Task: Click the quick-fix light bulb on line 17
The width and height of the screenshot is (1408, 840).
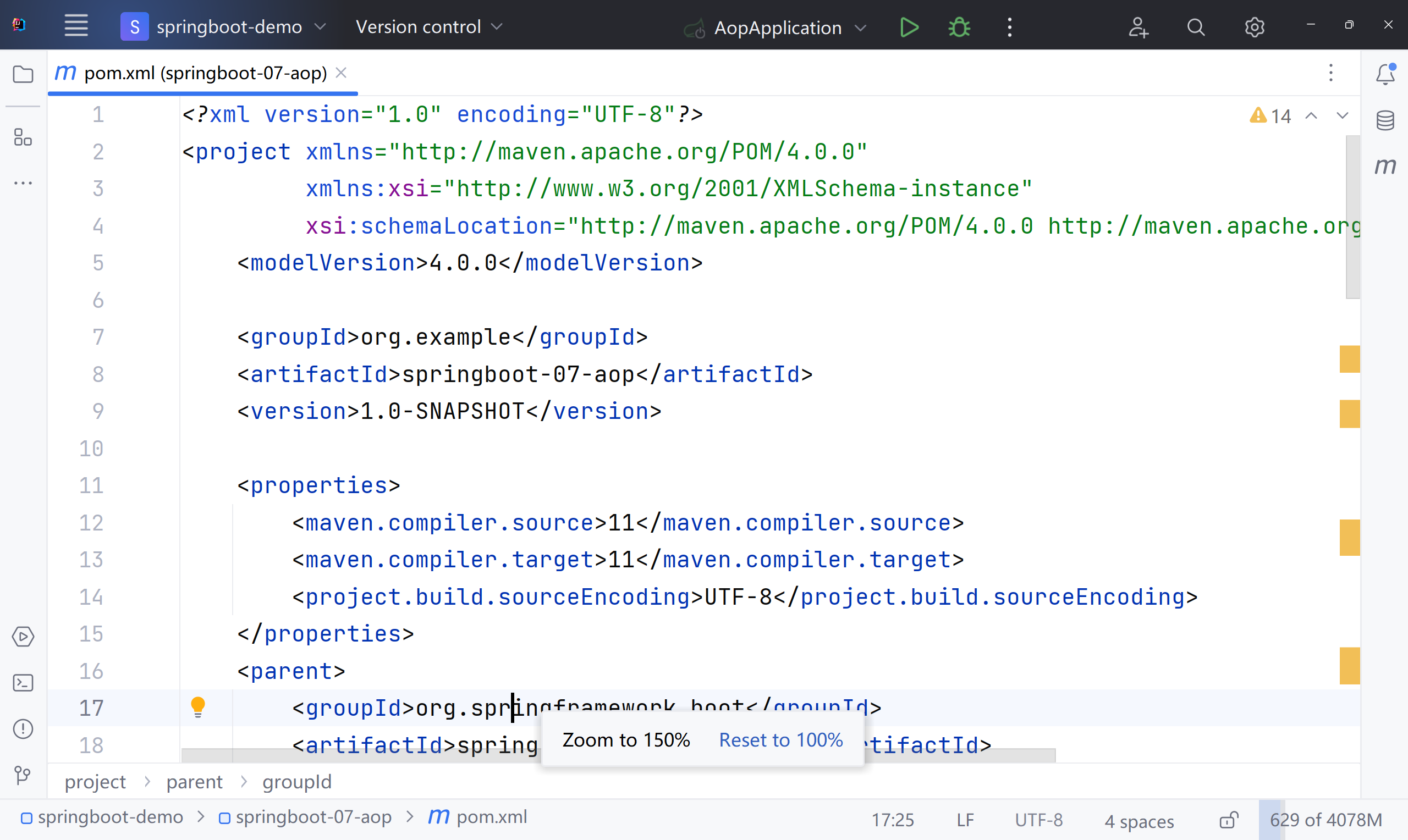Action: coord(197,707)
